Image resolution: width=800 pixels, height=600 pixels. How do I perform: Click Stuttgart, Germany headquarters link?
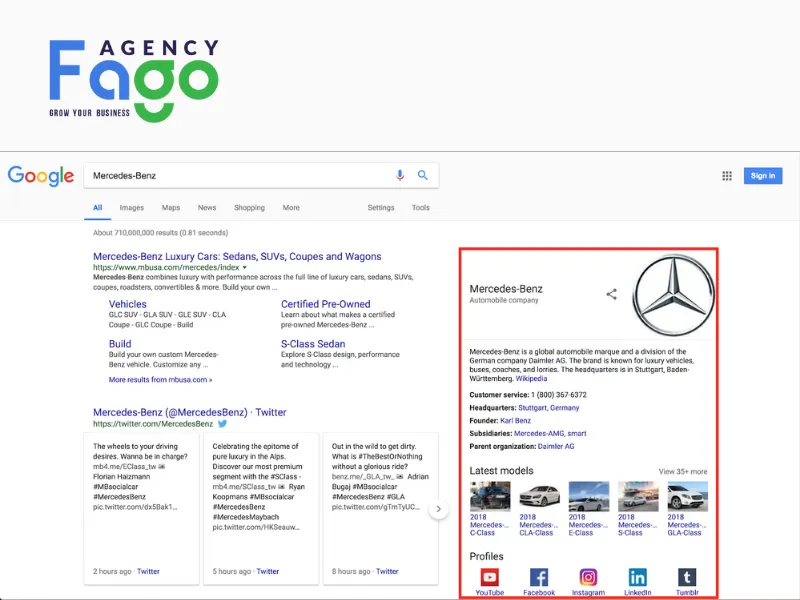pyautogui.click(x=548, y=408)
